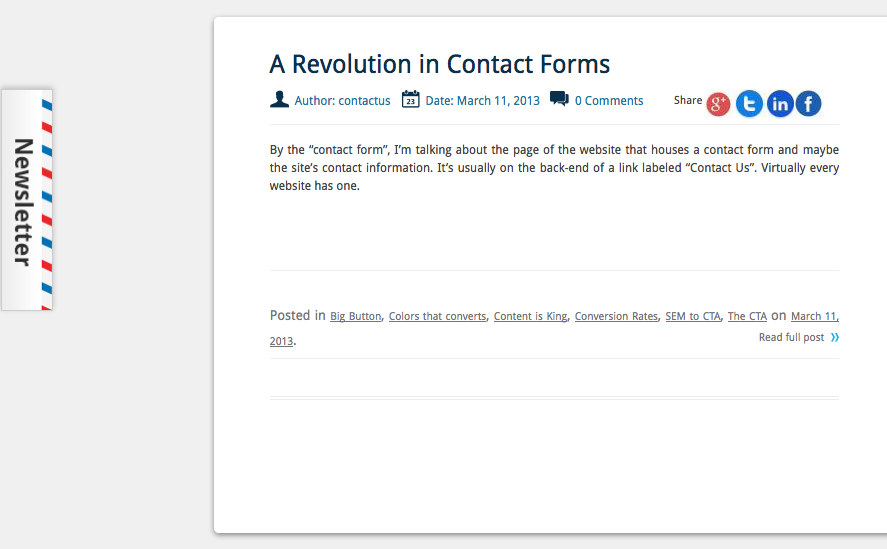This screenshot has height=549, width=887.
Task: Open the Colors that converts category
Action: (437, 316)
